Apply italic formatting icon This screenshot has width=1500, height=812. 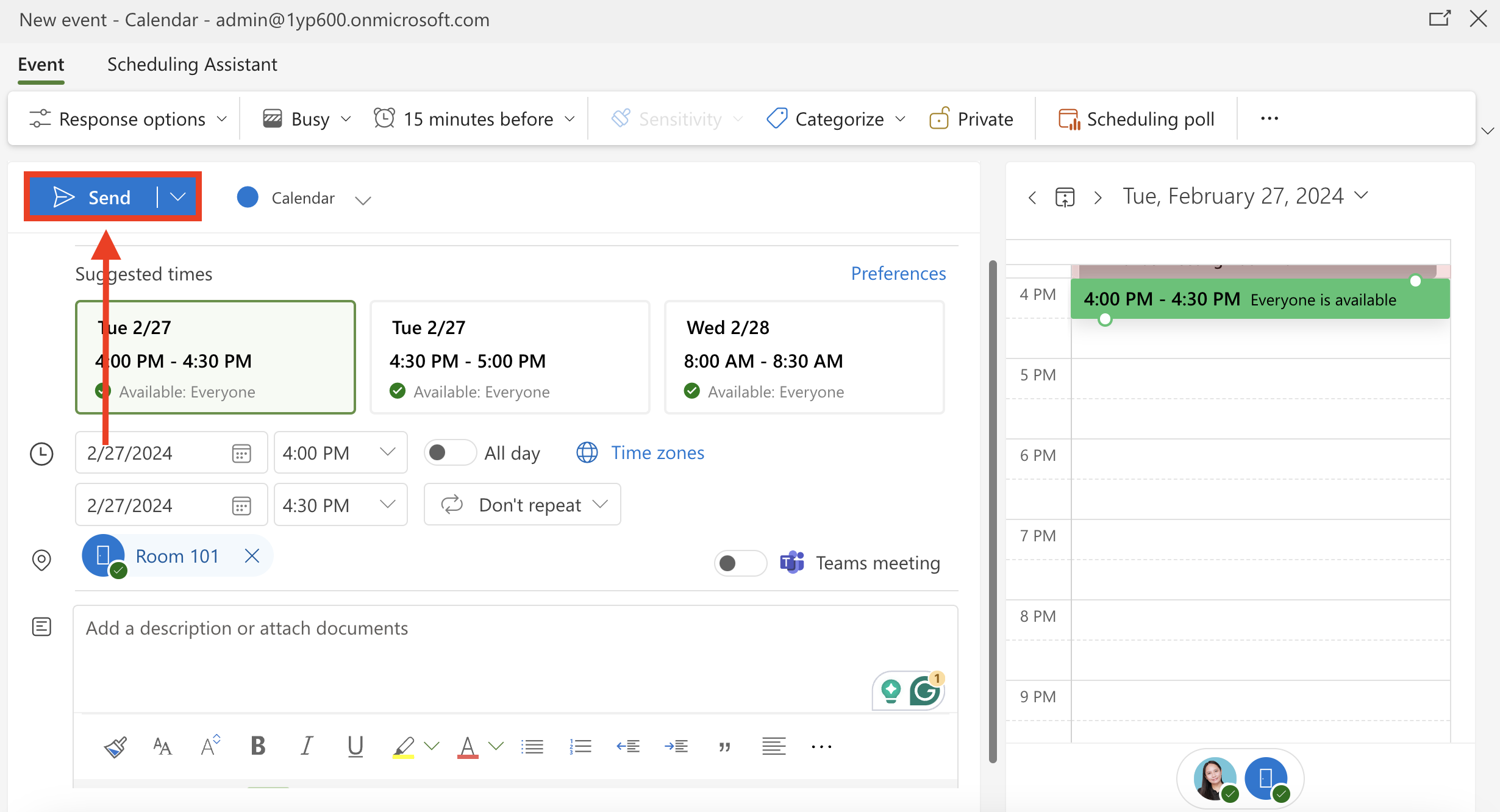(x=306, y=746)
